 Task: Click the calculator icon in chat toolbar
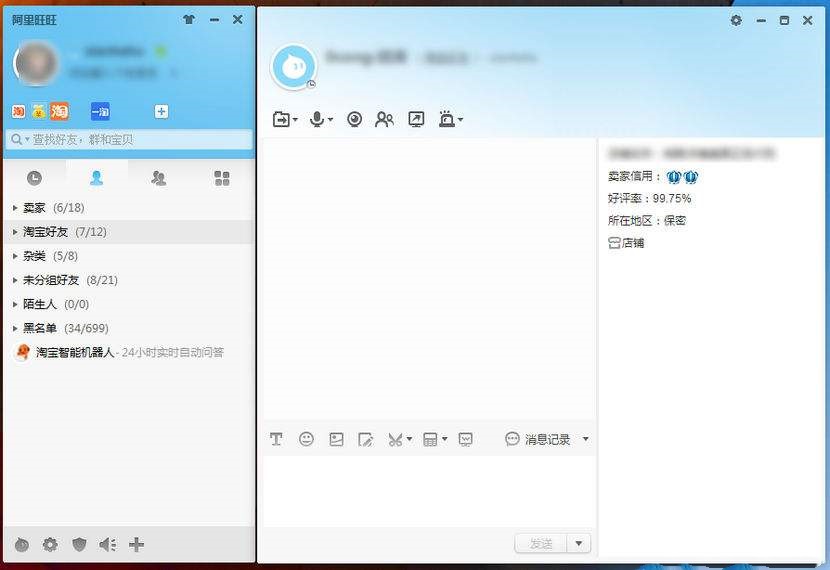(430, 439)
